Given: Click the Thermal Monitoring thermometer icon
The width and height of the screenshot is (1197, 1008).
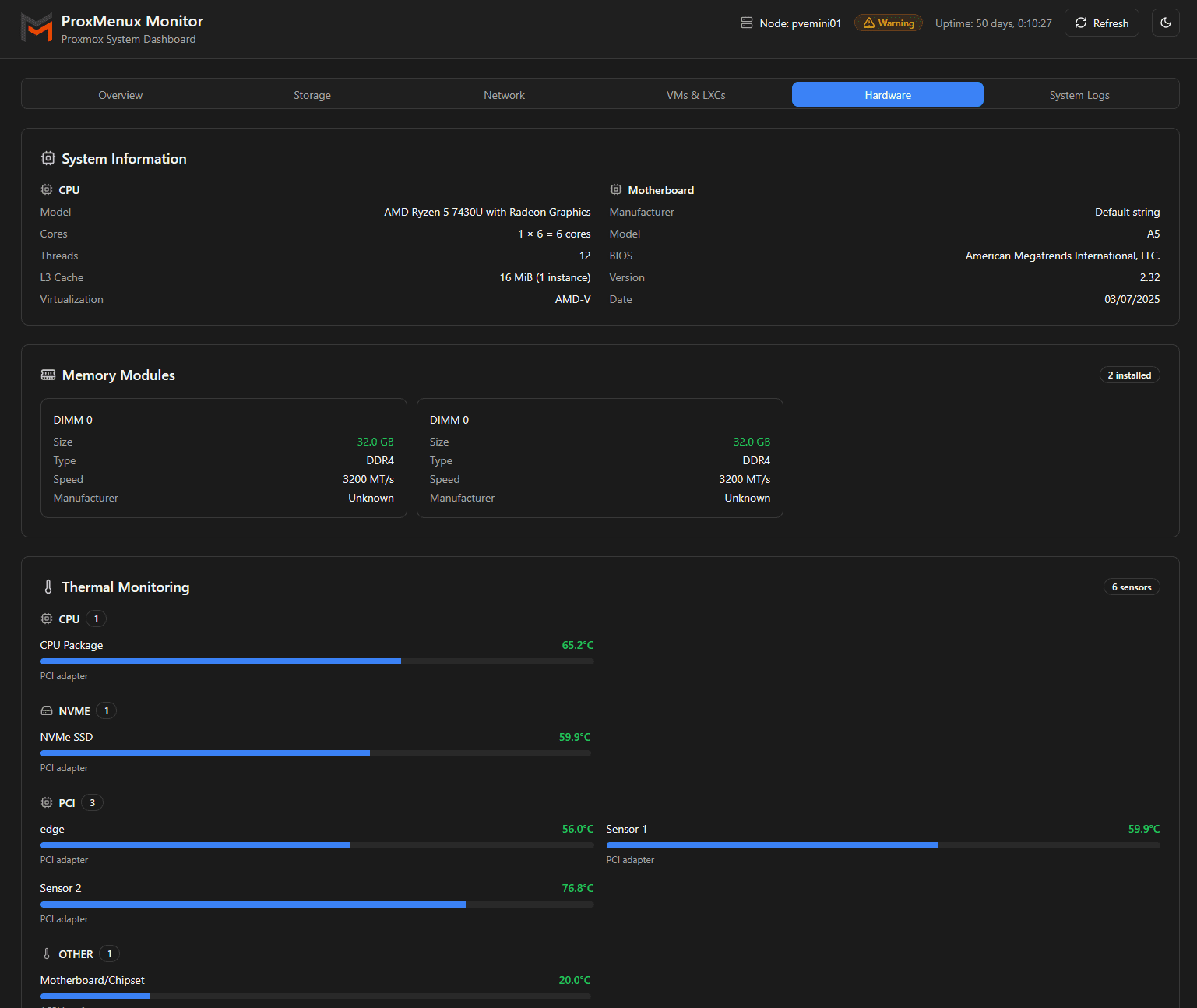Looking at the screenshot, I should coord(48,587).
